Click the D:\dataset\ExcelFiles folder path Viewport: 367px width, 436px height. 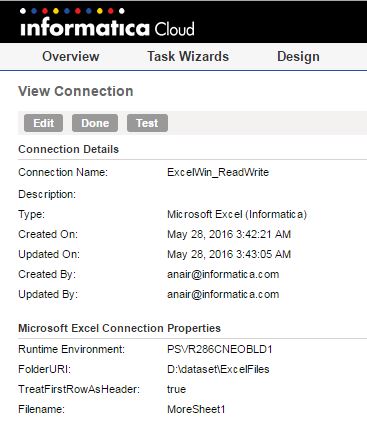click(x=218, y=369)
